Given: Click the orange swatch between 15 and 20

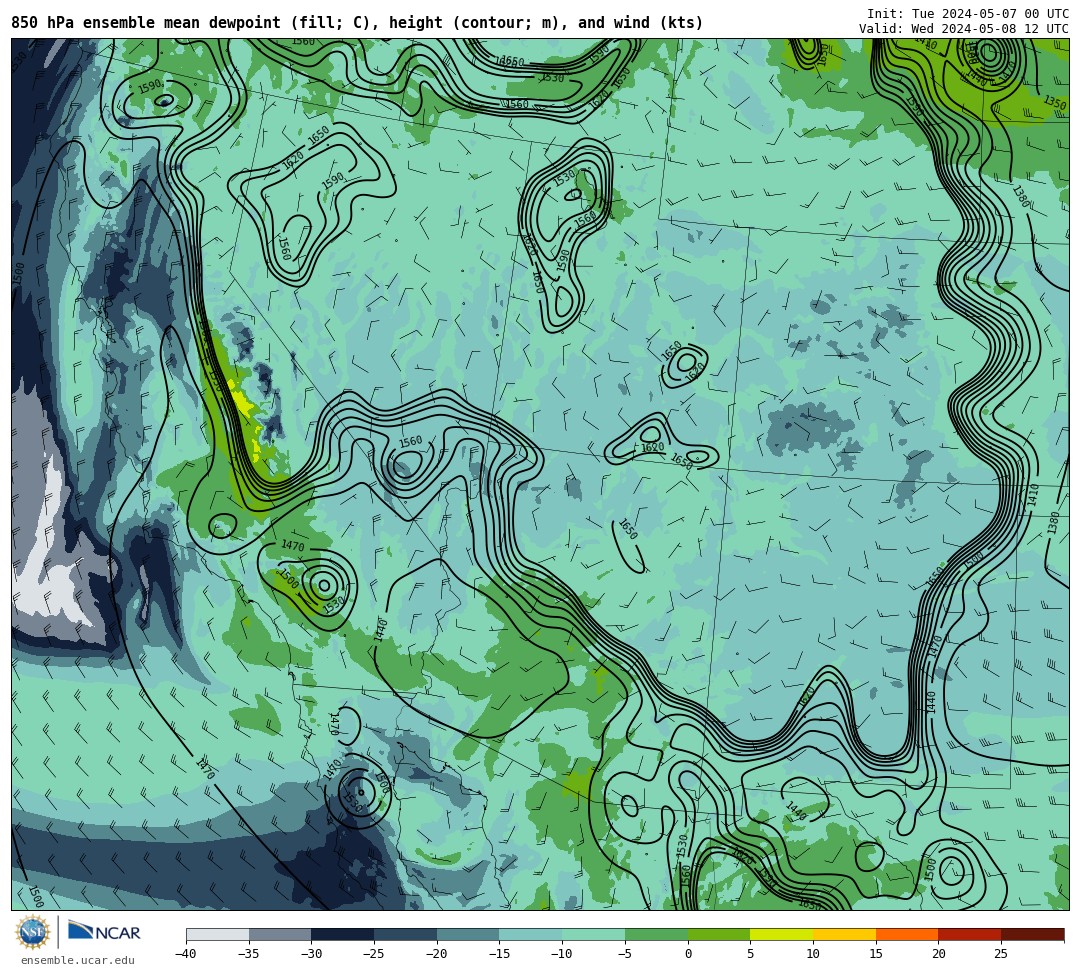Looking at the screenshot, I should point(907,934).
